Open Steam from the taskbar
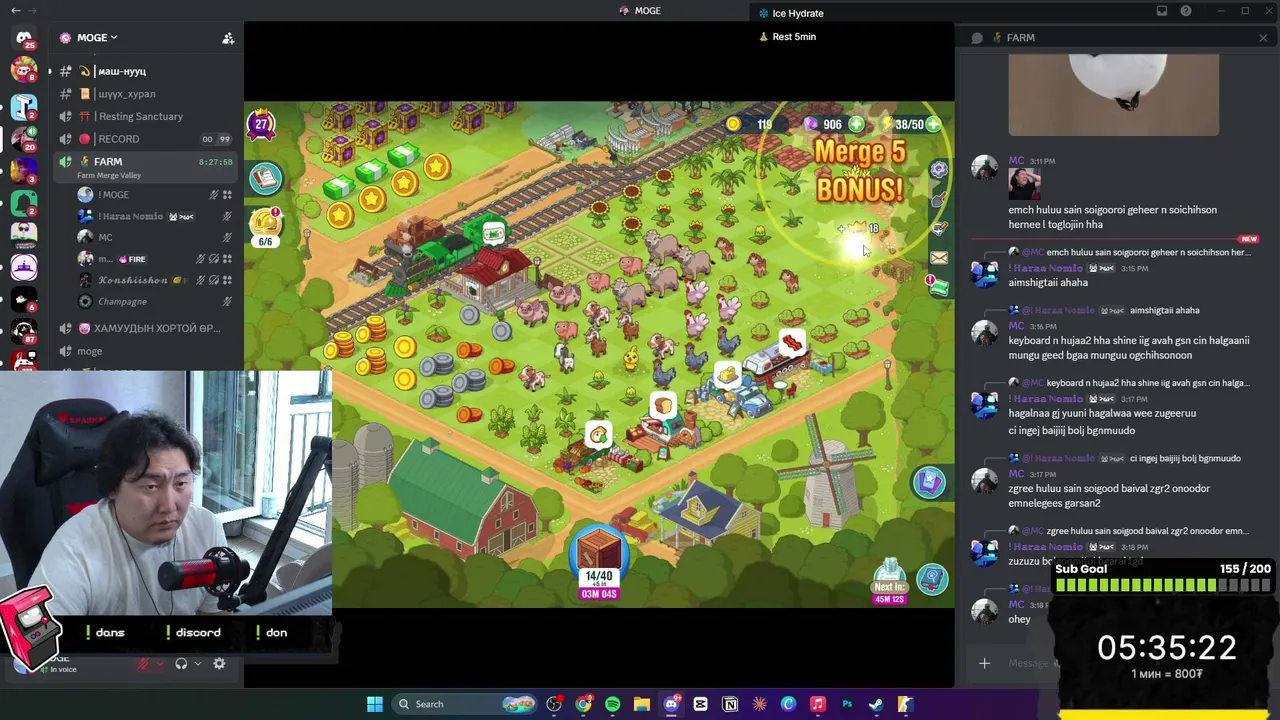1280x720 pixels. point(876,704)
